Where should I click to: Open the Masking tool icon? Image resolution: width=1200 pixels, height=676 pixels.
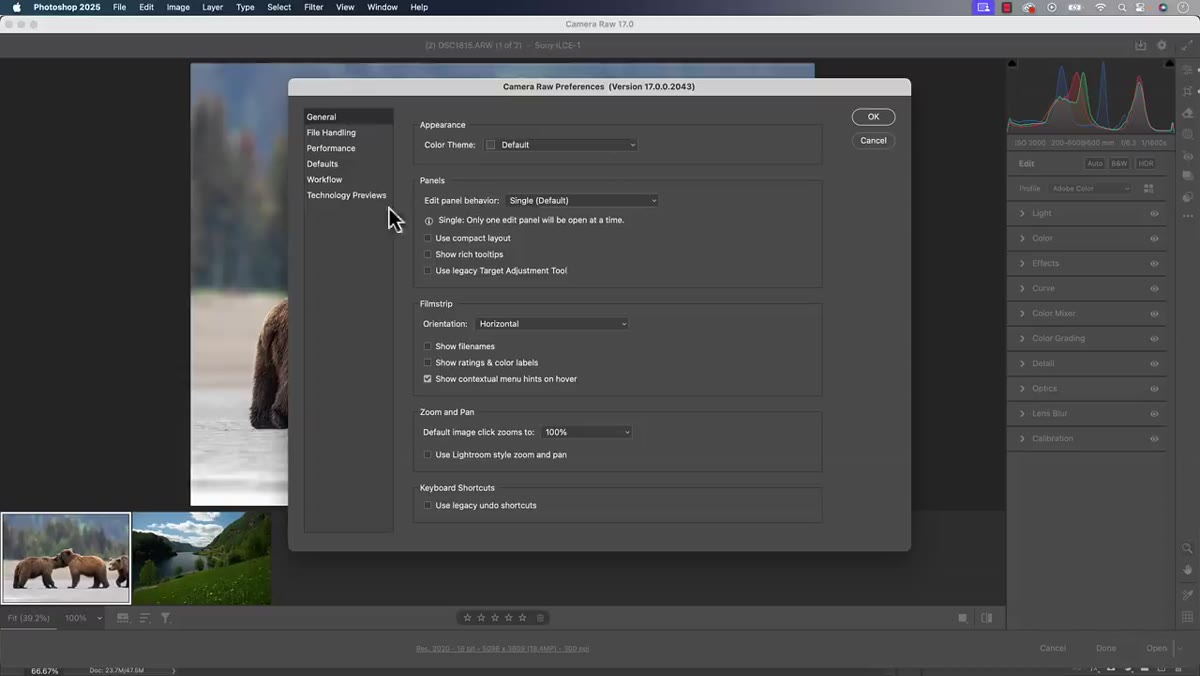tap(1188, 134)
